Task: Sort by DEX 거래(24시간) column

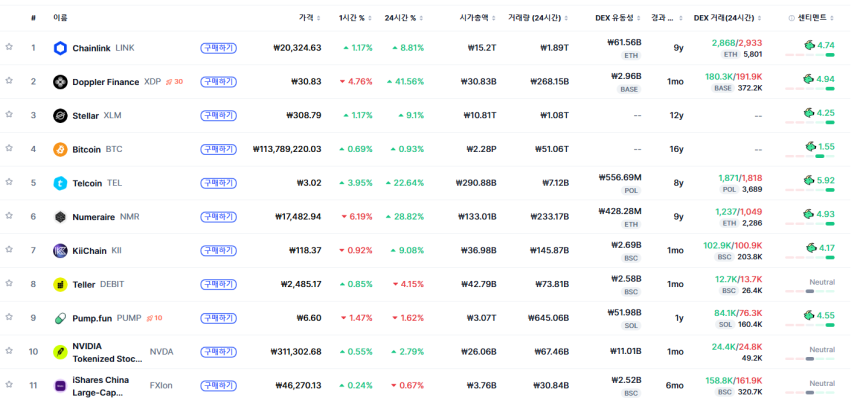Action: point(728,18)
